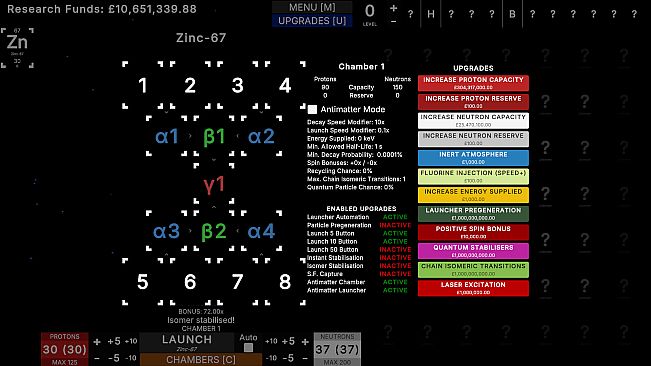Toggle the Auto launch checkbox
Viewport: 651px width, 366px height.
(248, 348)
